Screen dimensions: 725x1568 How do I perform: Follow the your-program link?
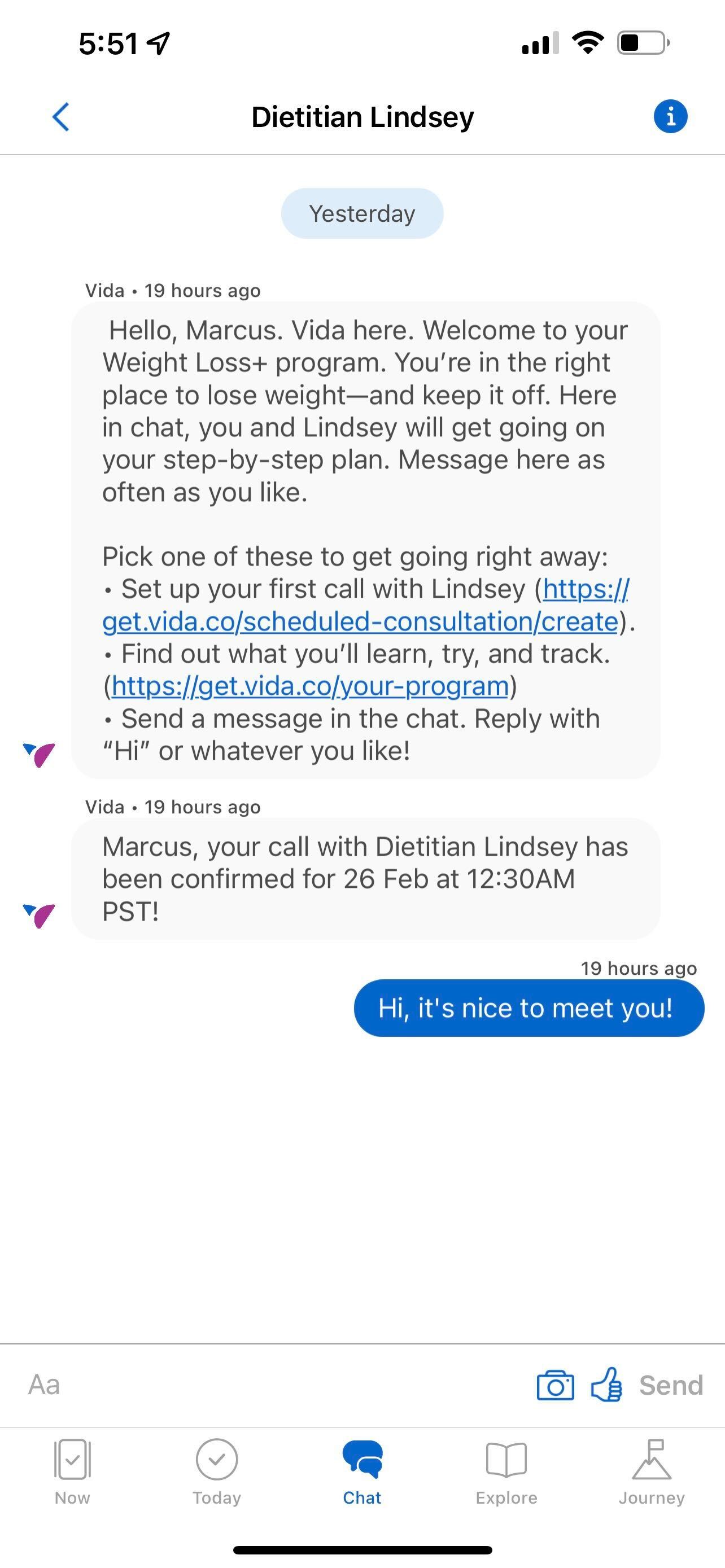tap(310, 686)
